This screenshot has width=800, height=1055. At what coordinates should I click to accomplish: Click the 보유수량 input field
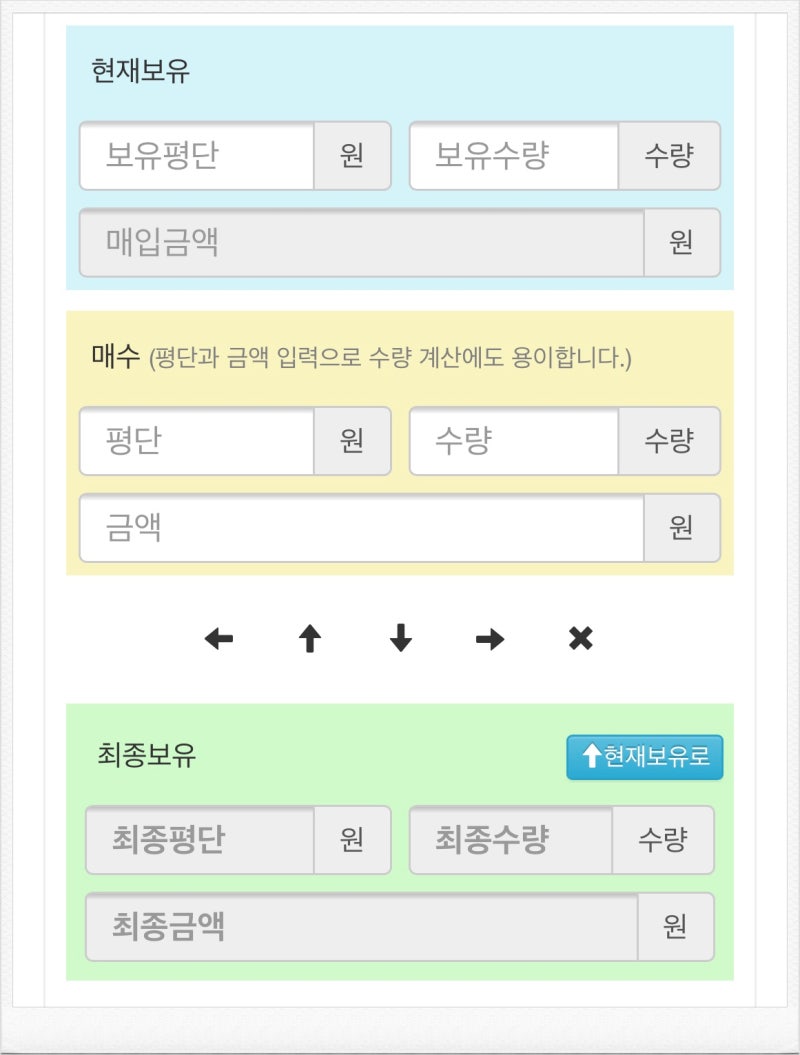[x=513, y=156]
